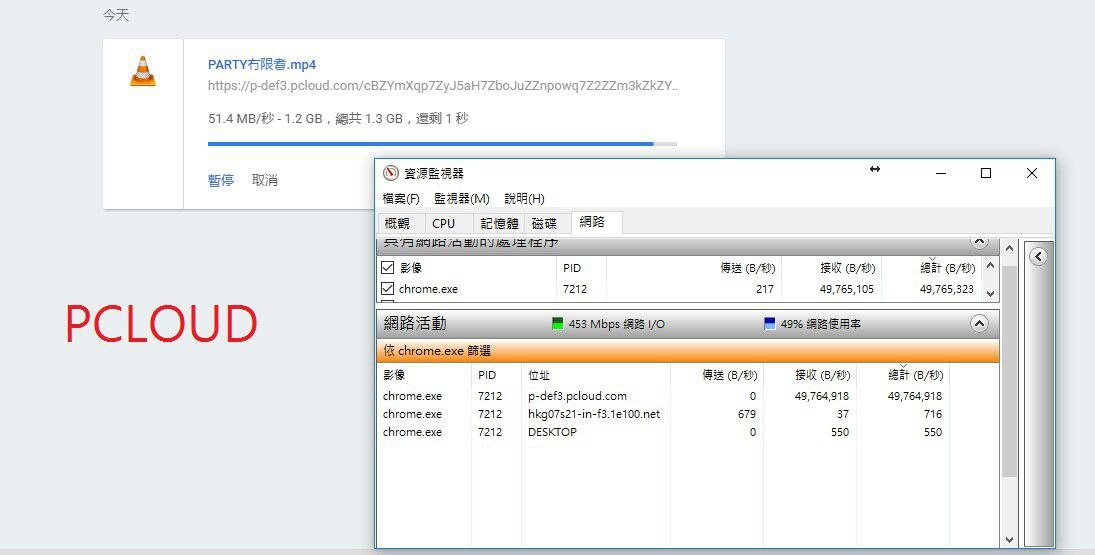Sort processes by 傳送 (B/秒) column header
The height and width of the screenshot is (555, 1095).
748,268
